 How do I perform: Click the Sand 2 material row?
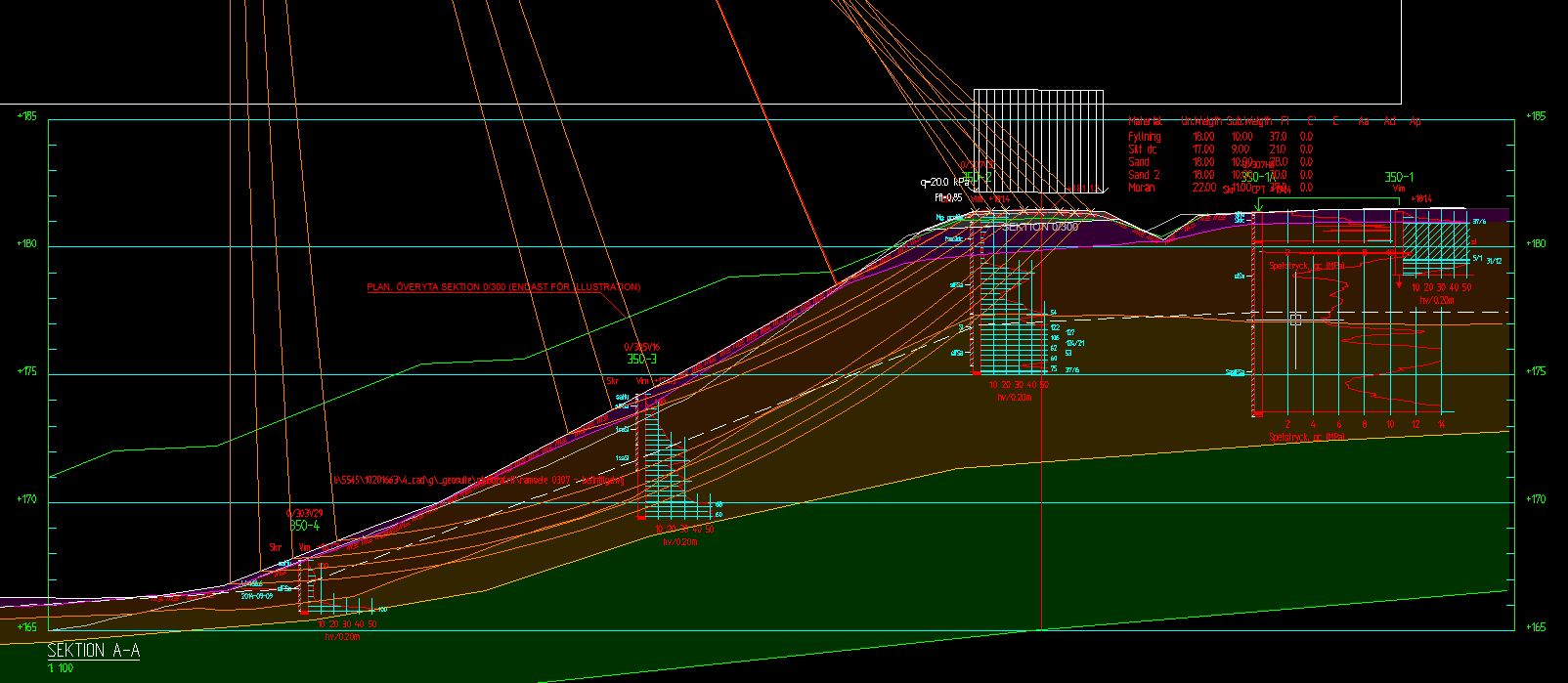point(1144,175)
